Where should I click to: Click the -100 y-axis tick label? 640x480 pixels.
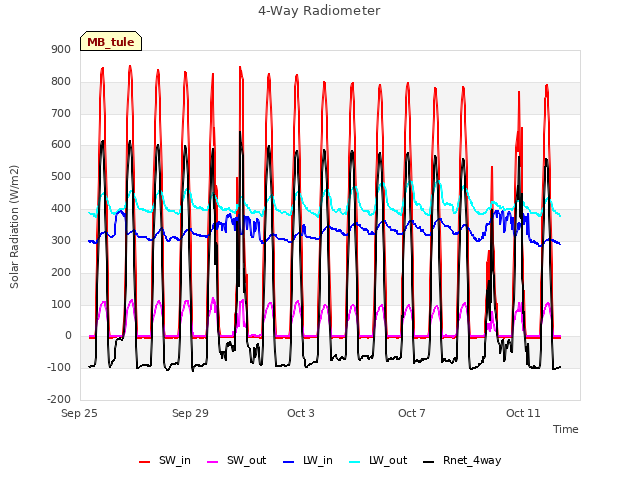tap(59, 368)
